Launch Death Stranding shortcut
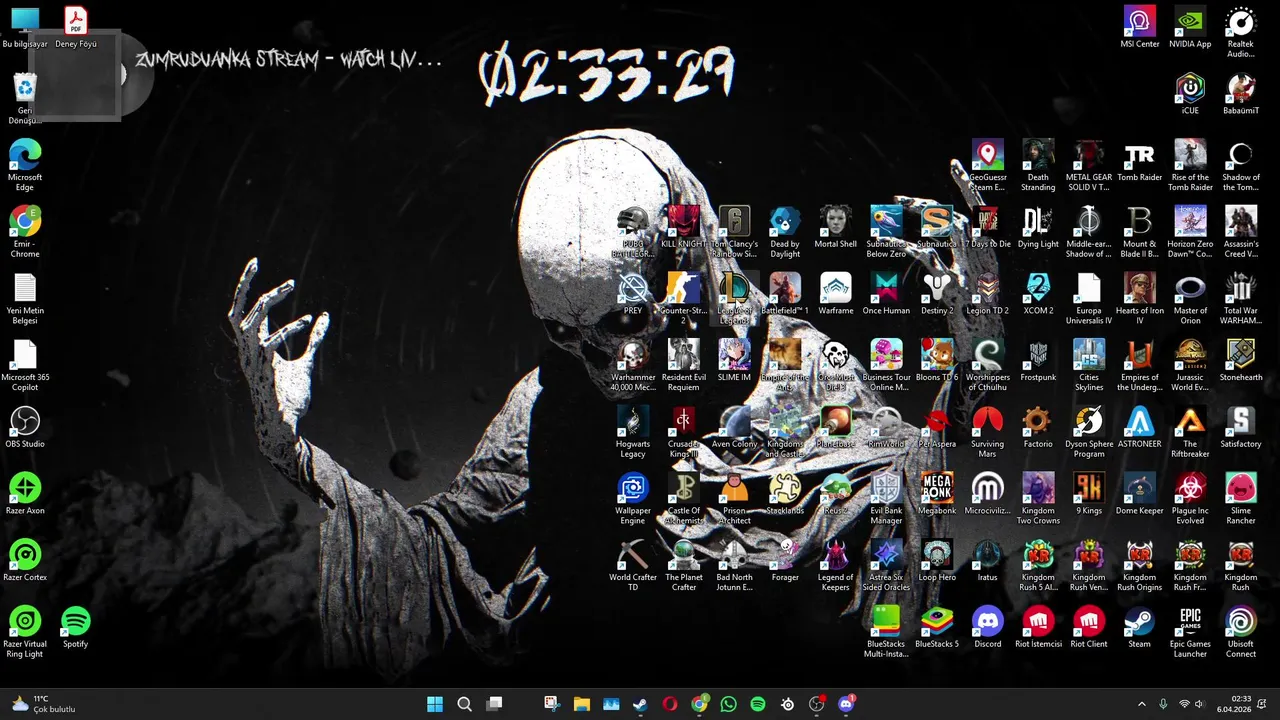The height and width of the screenshot is (720, 1280). tap(1038, 165)
